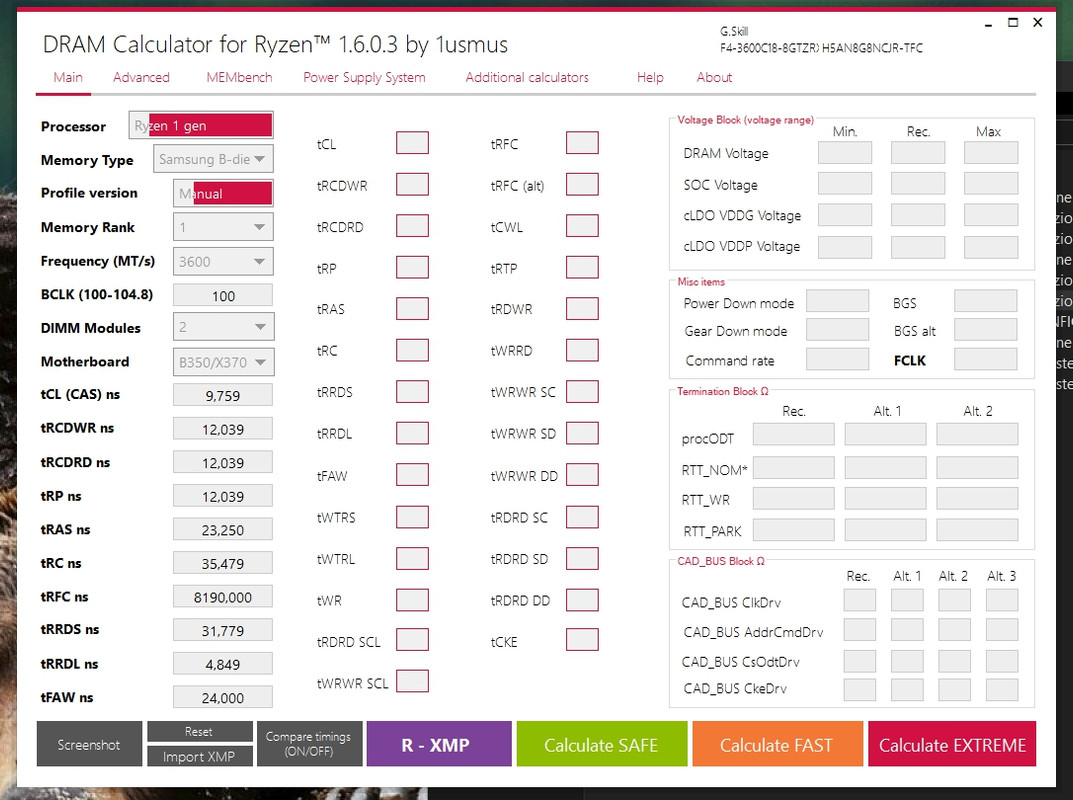The width and height of the screenshot is (1073, 800).
Task: Open the Profile version dropdown showing Manual
Action: coord(223,193)
